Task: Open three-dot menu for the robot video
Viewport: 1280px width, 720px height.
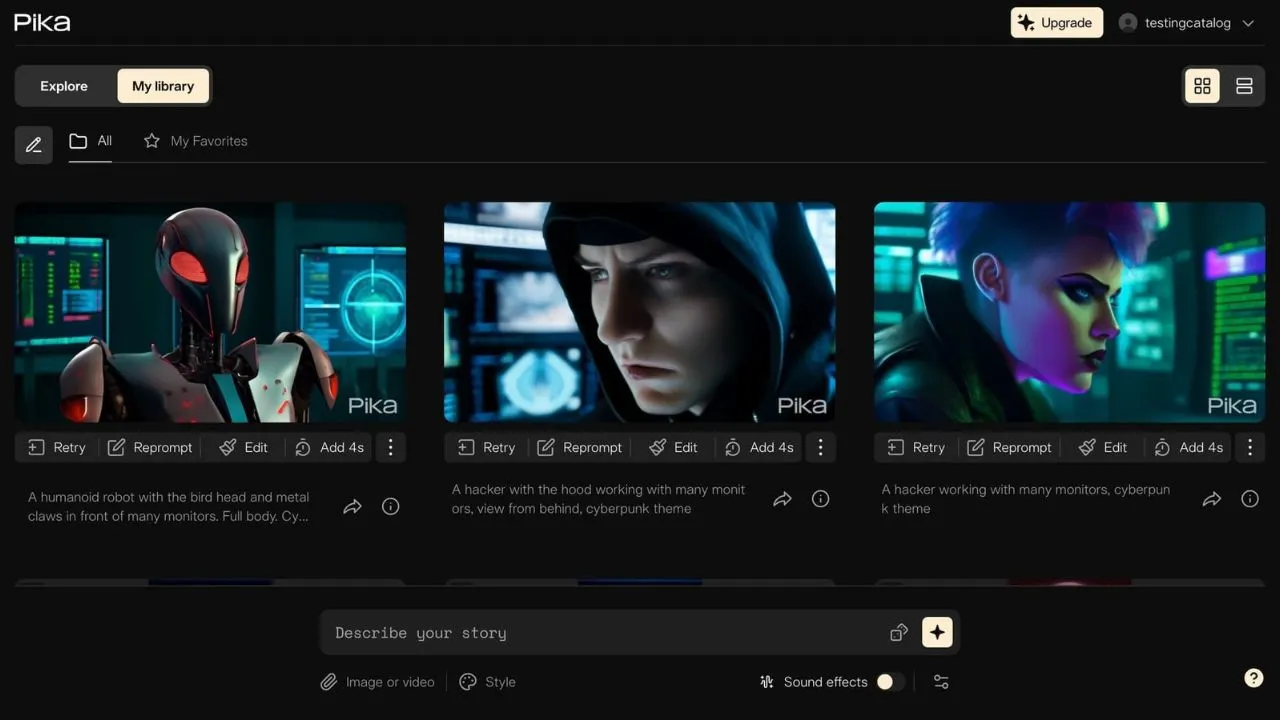Action: (391, 447)
